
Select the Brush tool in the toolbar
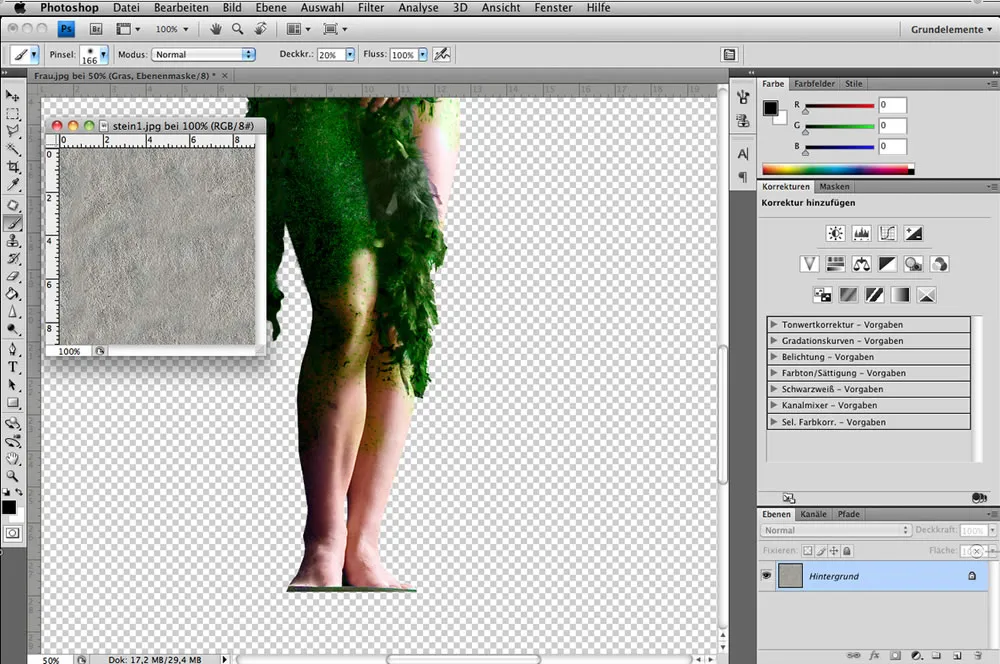coord(12,221)
